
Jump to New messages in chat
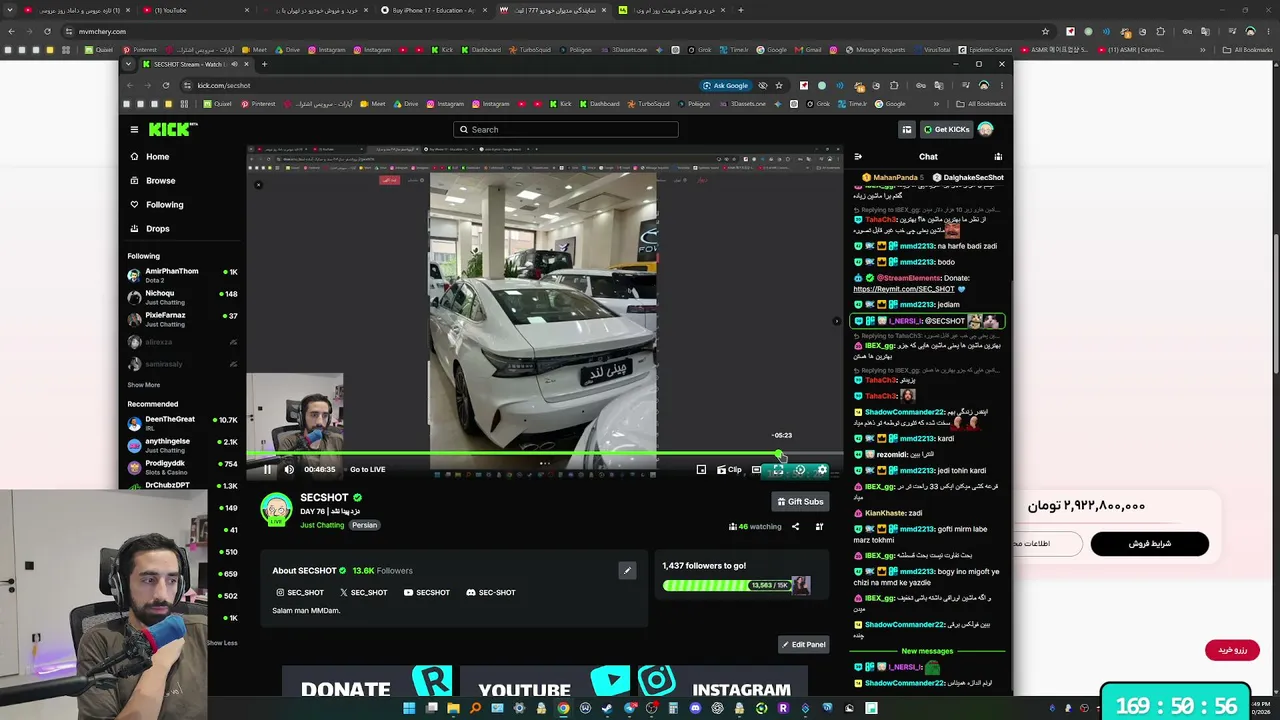coord(927,651)
